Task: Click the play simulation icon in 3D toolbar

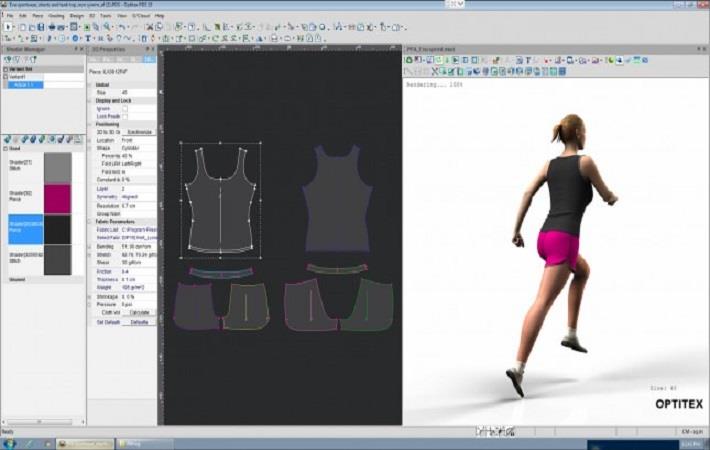Action: (456, 60)
